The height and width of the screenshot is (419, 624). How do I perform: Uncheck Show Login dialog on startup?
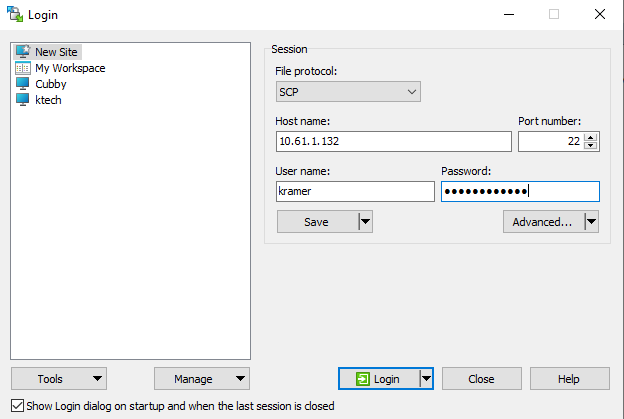[x=17, y=406]
